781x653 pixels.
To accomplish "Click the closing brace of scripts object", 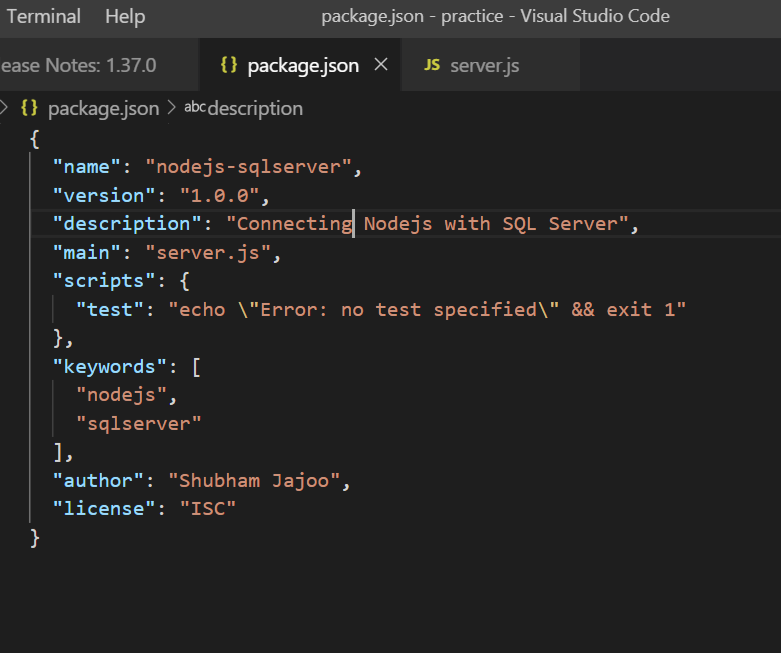I will 59,338.
